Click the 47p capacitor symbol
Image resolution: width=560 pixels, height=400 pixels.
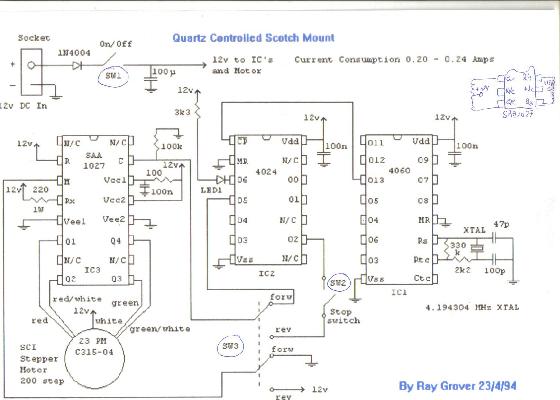point(495,238)
